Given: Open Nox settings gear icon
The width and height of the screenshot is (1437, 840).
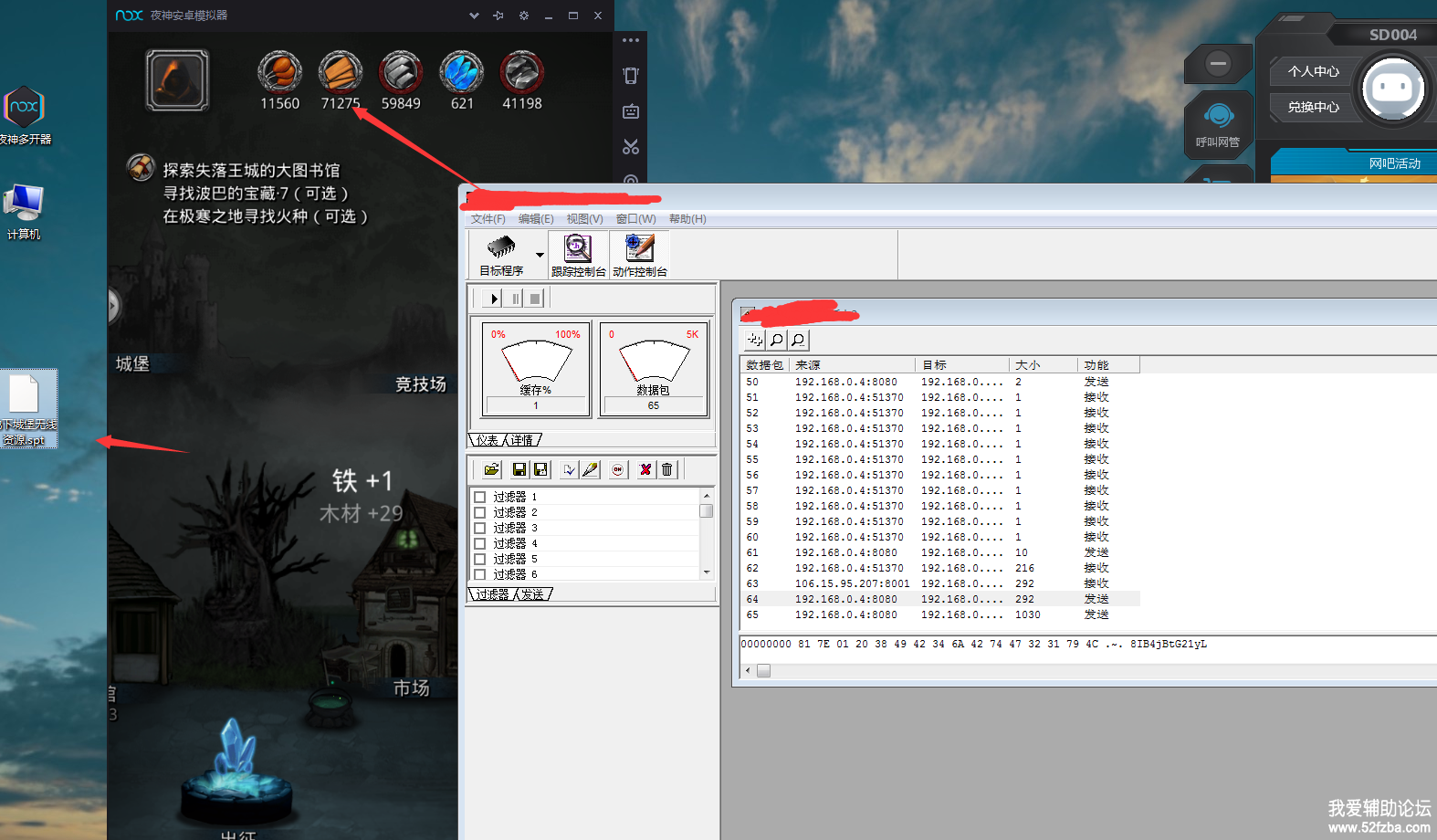Looking at the screenshot, I should pyautogui.click(x=524, y=16).
